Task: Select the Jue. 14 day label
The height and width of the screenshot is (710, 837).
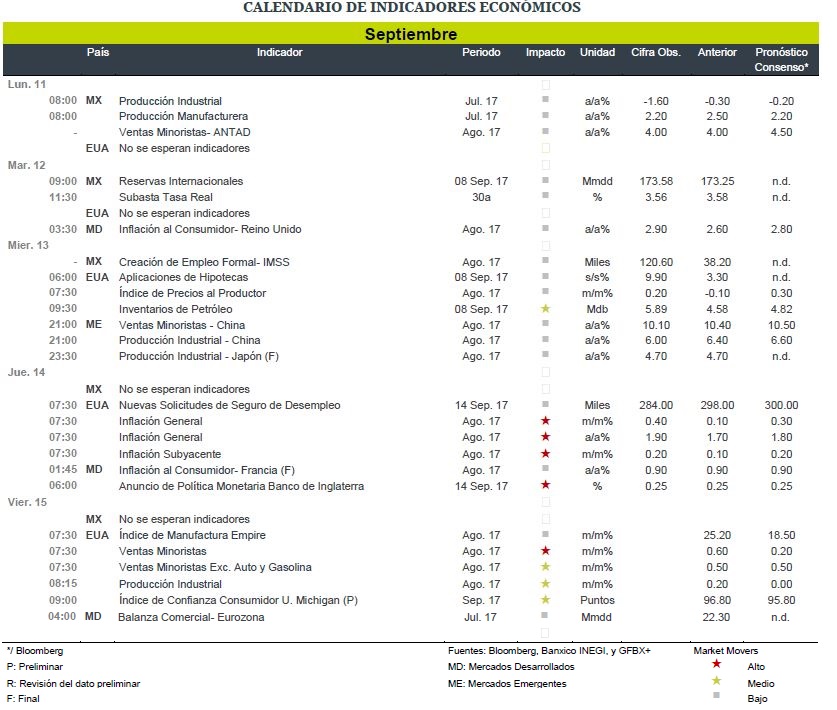Action: [x=26, y=373]
